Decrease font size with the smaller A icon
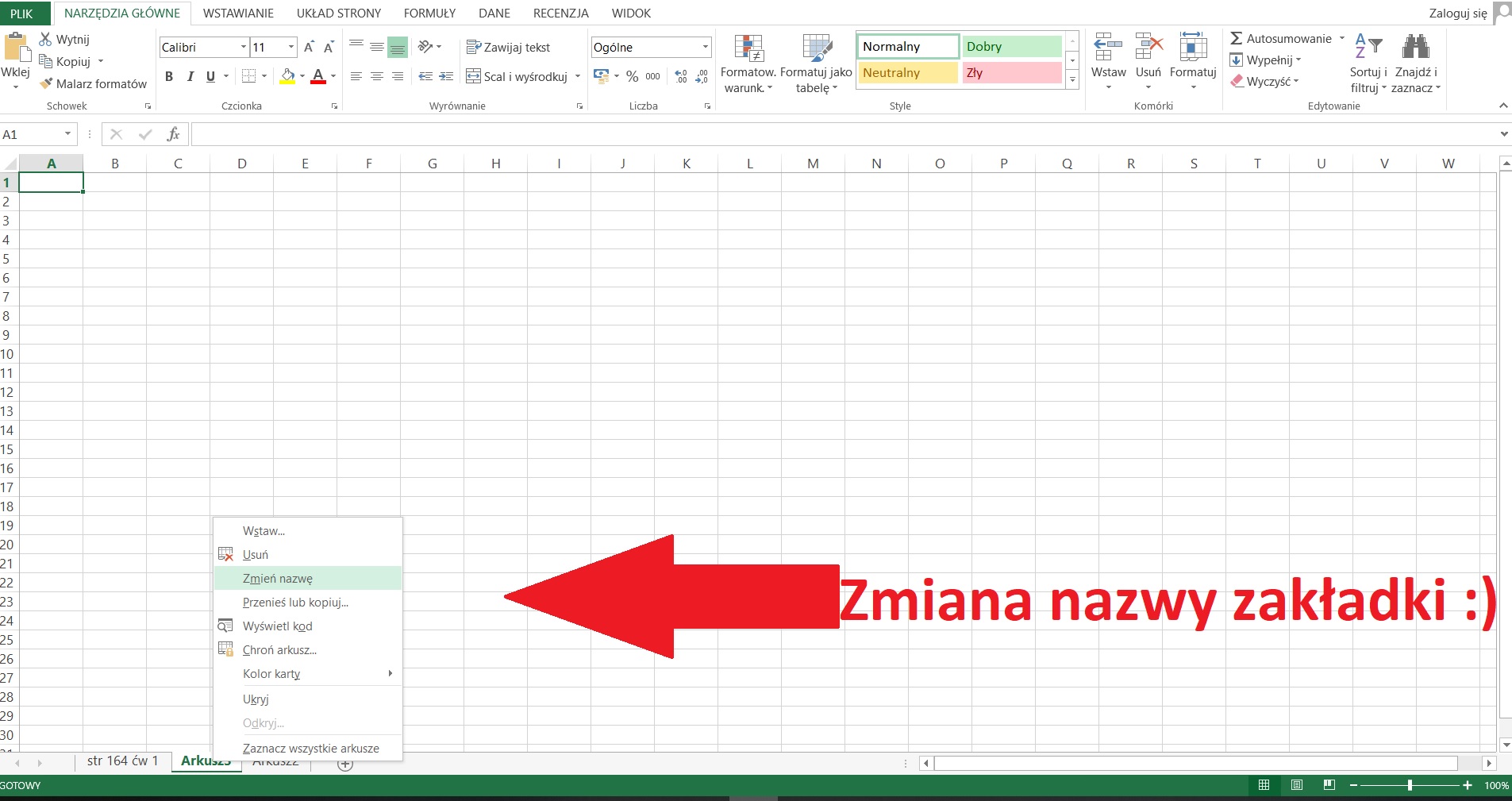This screenshot has width=1512, height=801. tap(329, 47)
